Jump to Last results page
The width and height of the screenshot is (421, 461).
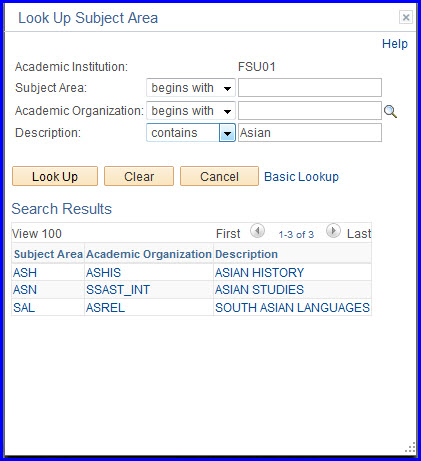click(359, 234)
